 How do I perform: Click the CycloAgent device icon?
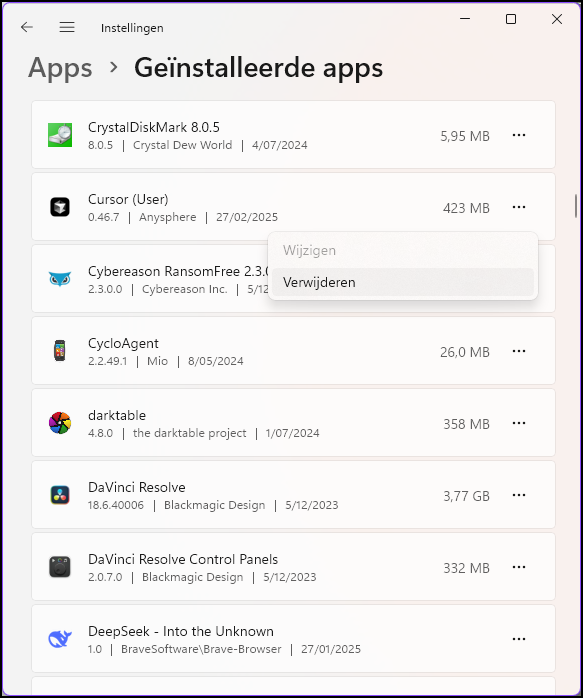pyautogui.click(x=60, y=350)
